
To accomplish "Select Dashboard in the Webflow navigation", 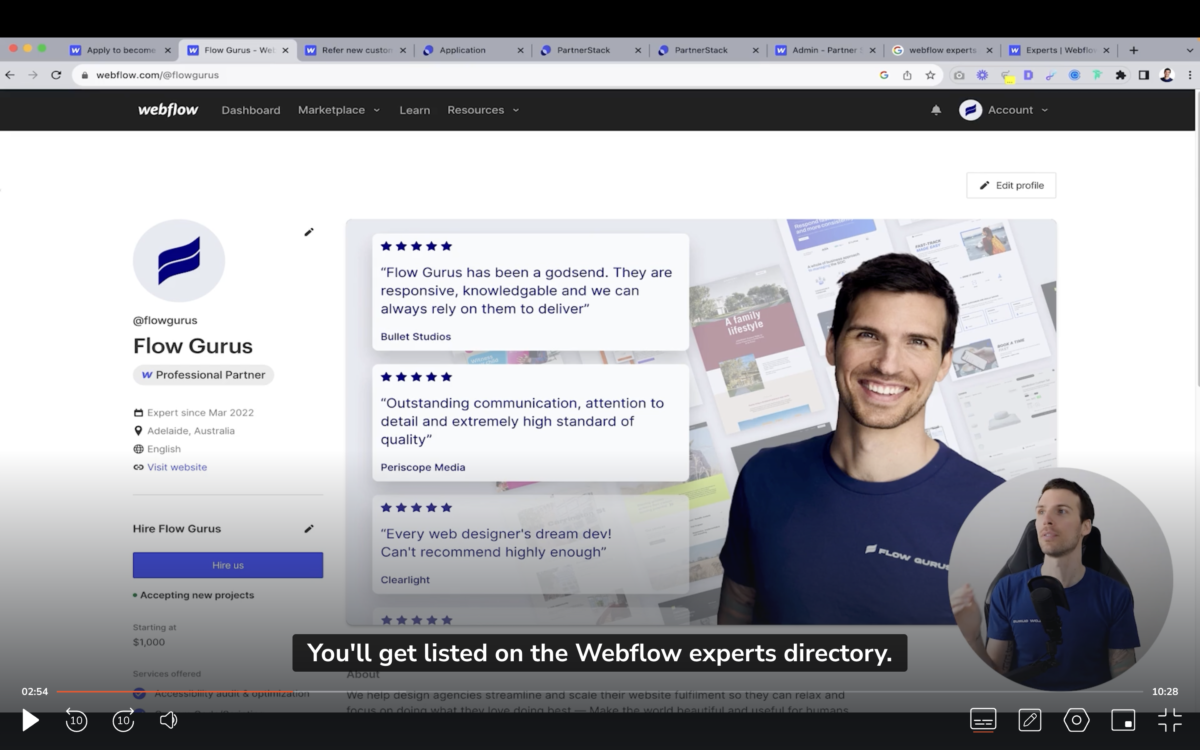I will click(250, 110).
